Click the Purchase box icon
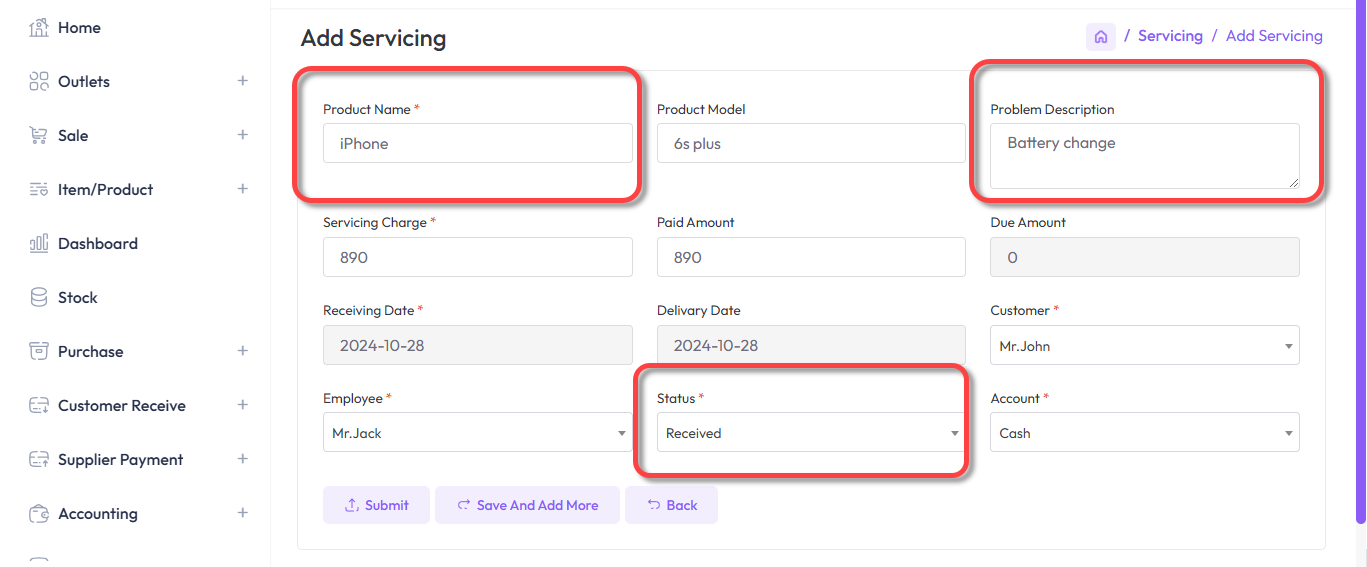Viewport: 1367px width, 567px height. tap(39, 352)
